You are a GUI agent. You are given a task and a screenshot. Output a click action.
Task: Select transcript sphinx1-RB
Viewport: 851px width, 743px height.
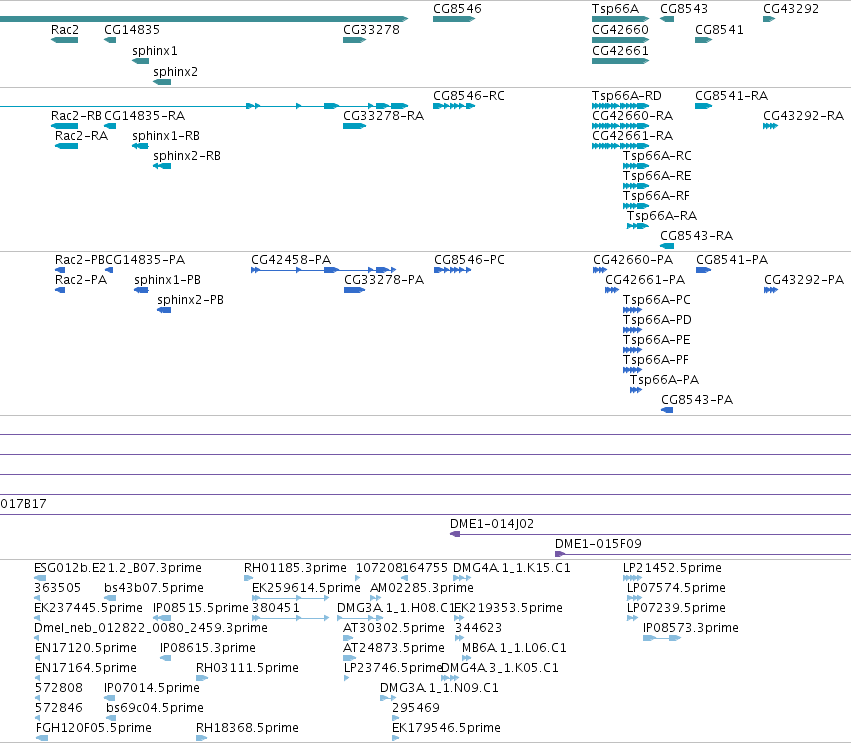tap(140, 146)
